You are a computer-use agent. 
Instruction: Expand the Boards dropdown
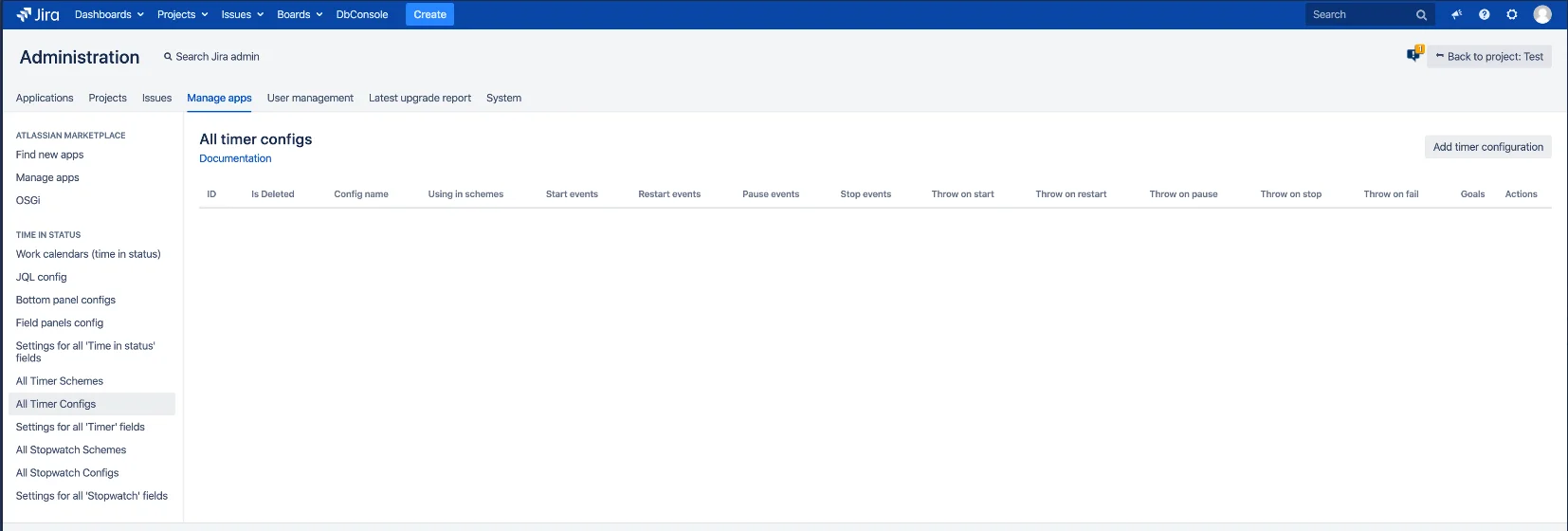[x=300, y=14]
